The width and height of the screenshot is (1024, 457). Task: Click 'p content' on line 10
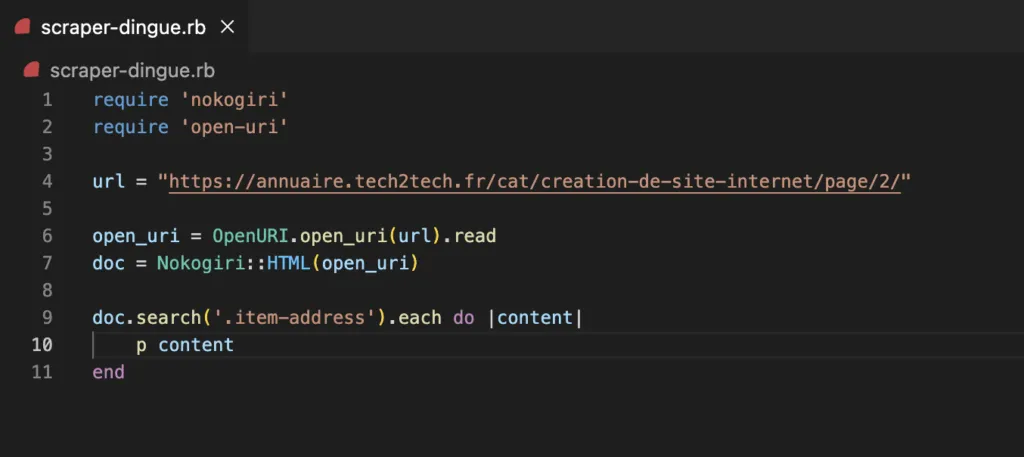(185, 345)
